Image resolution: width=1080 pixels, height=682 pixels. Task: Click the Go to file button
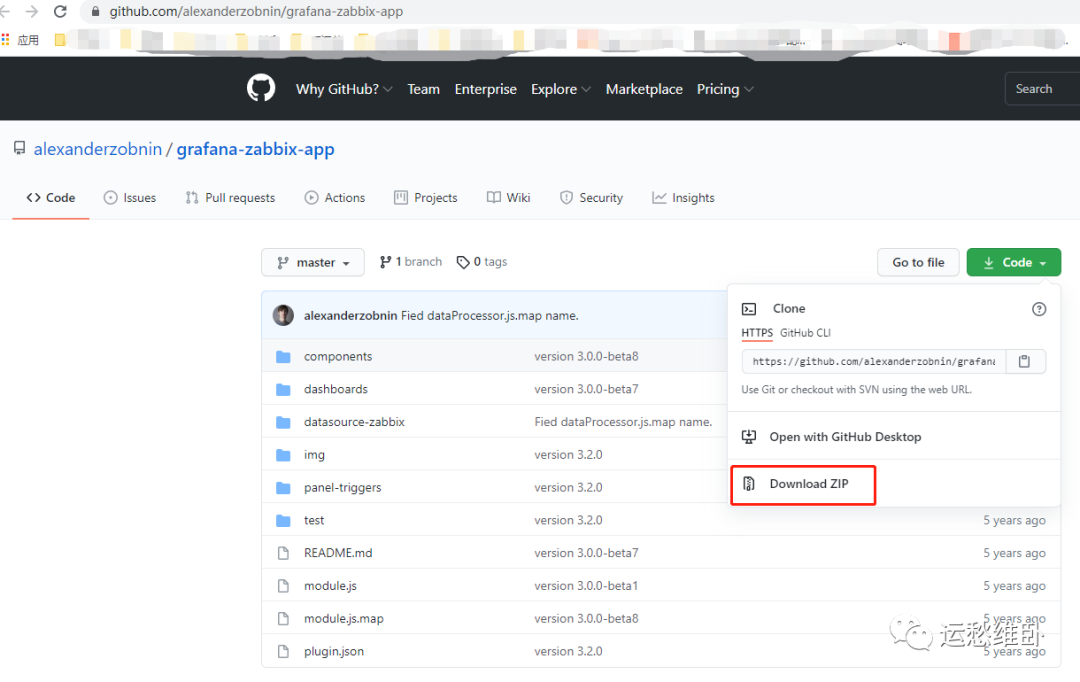pyautogui.click(x=918, y=262)
